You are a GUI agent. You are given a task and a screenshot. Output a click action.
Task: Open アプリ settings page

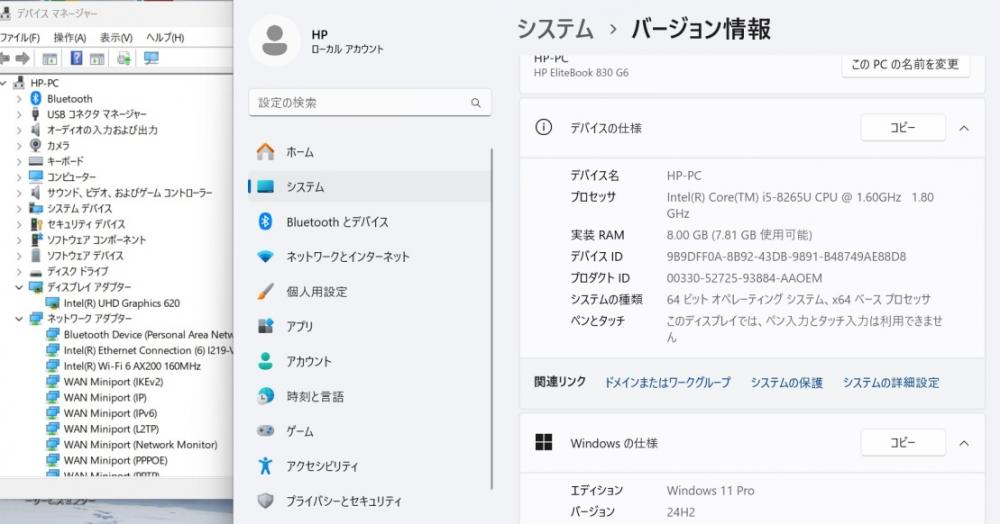[370, 326]
